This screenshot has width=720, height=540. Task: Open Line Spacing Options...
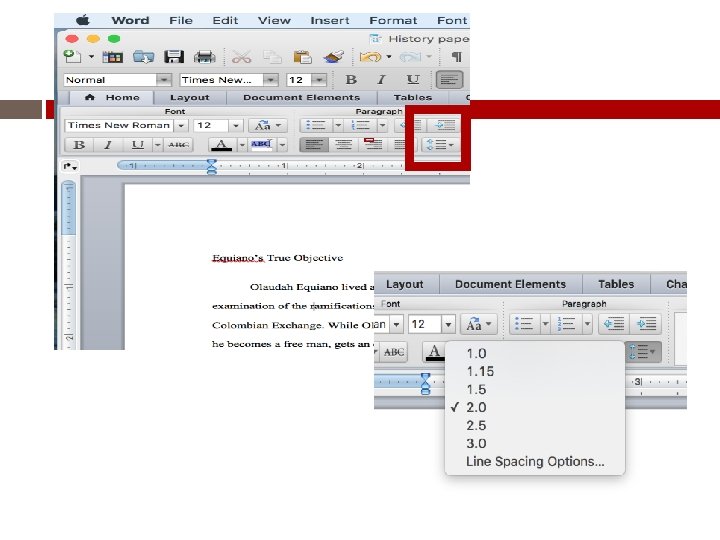click(x=535, y=461)
